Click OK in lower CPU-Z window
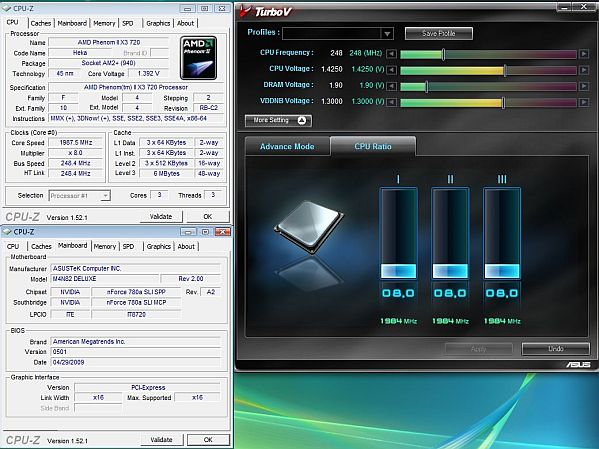This screenshot has width=599, height=449. point(208,440)
